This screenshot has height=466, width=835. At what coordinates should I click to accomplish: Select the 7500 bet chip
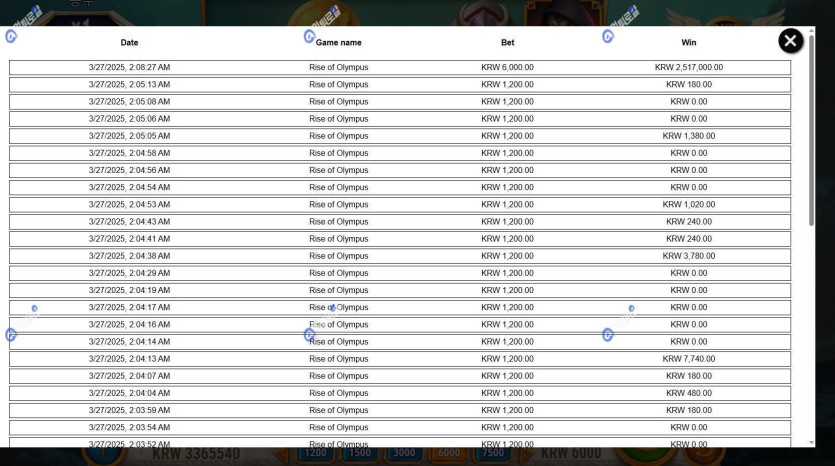pyautogui.click(x=489, y=455)
